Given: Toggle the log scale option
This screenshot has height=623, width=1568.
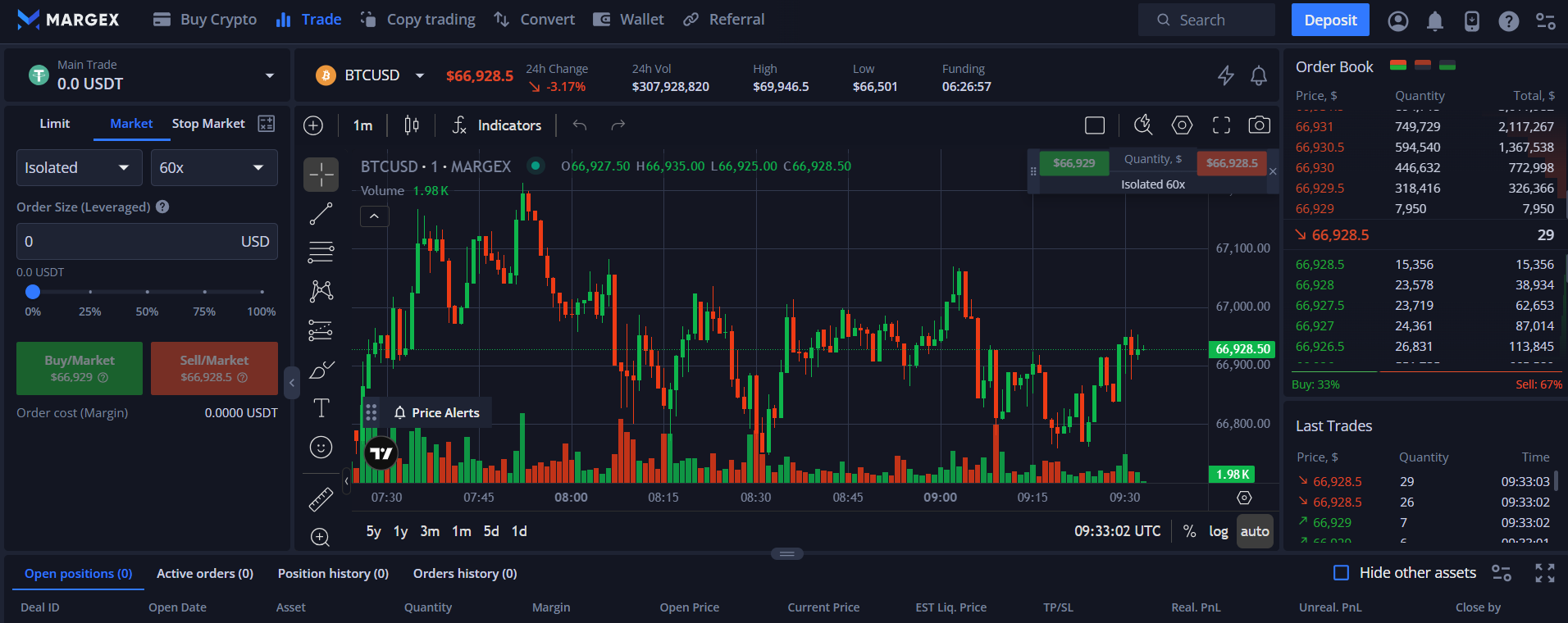Looking at the screenshot, I should coord(1218,531).
